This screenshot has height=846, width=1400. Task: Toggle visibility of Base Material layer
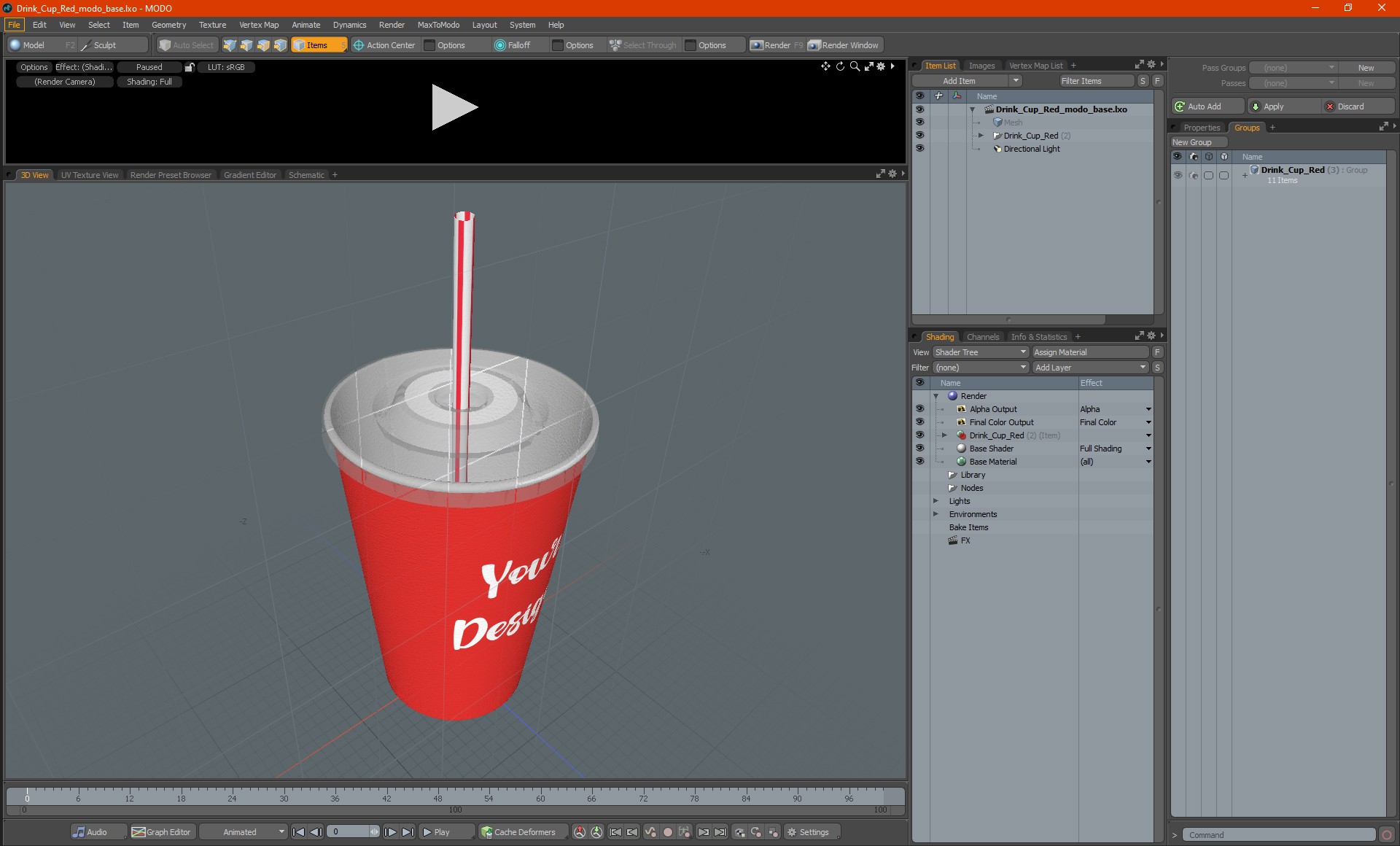coord(919,462)
